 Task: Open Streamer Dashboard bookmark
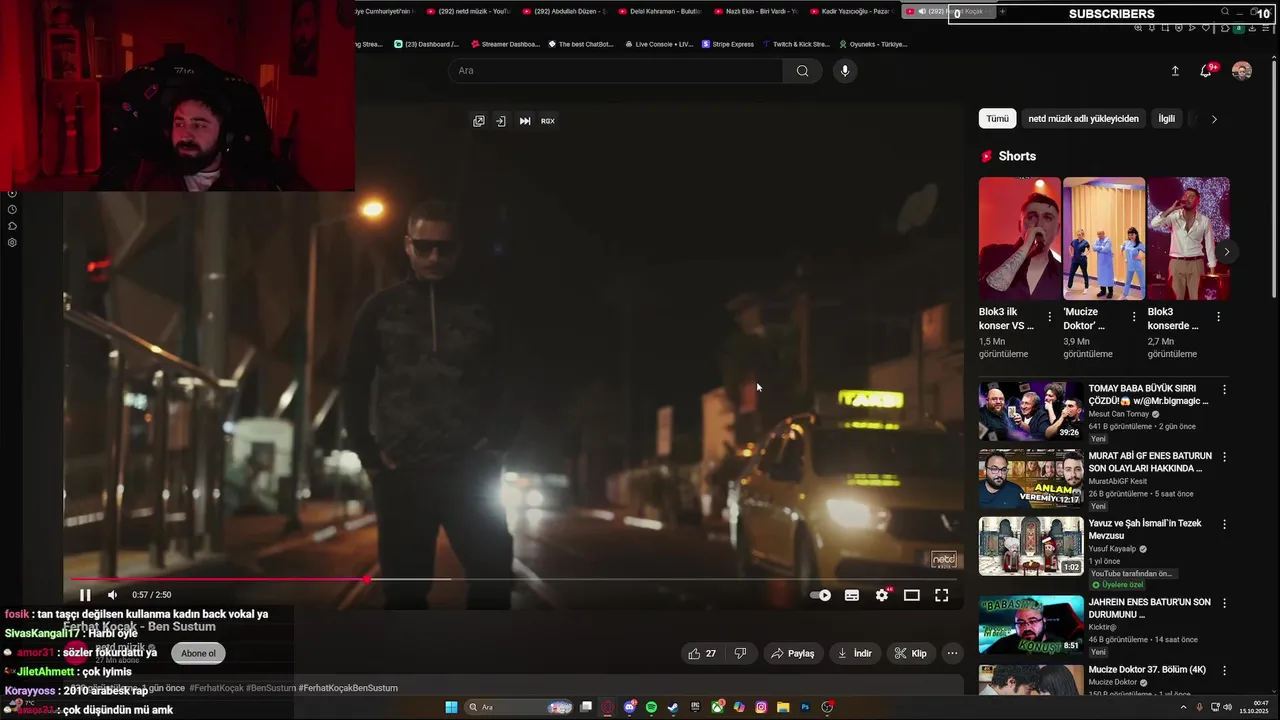click(x=505, y=44)
